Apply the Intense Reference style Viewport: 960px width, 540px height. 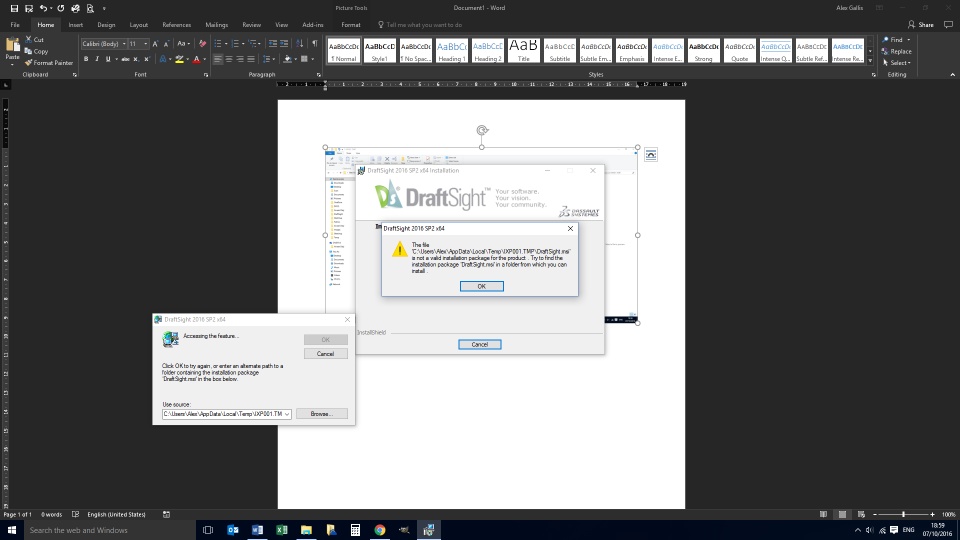tap(848, 51)
